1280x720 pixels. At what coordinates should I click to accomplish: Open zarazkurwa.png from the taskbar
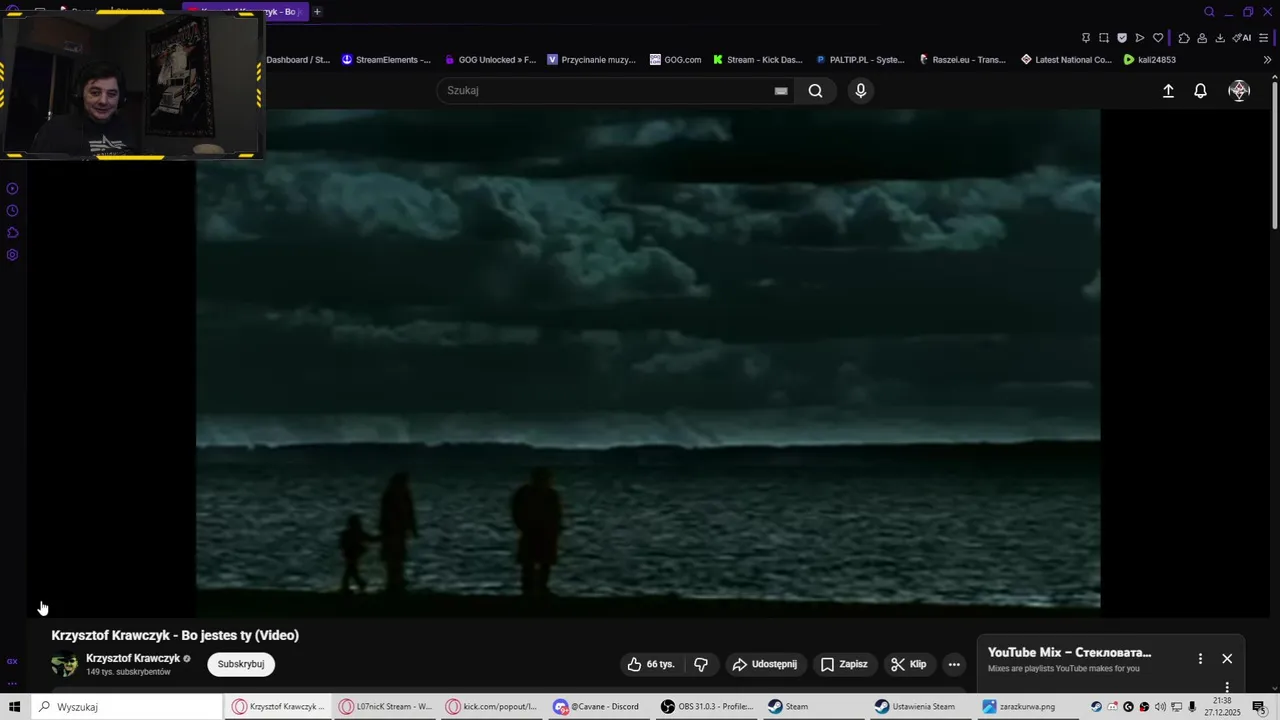pyautogui.click(x=1028, y=707)
